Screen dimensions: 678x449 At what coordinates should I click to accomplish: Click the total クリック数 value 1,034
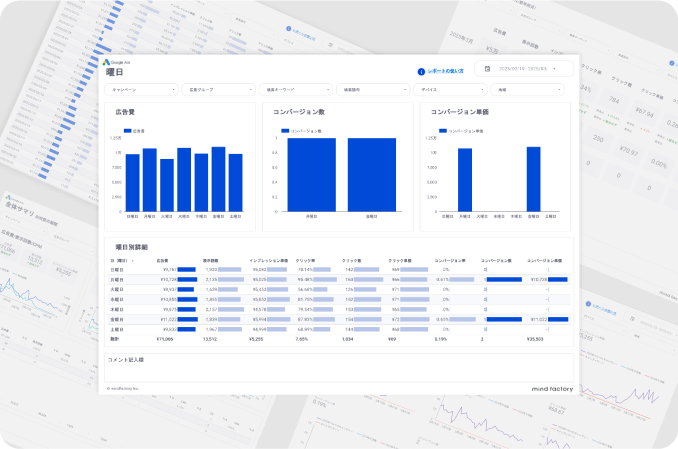pos(348,339)
